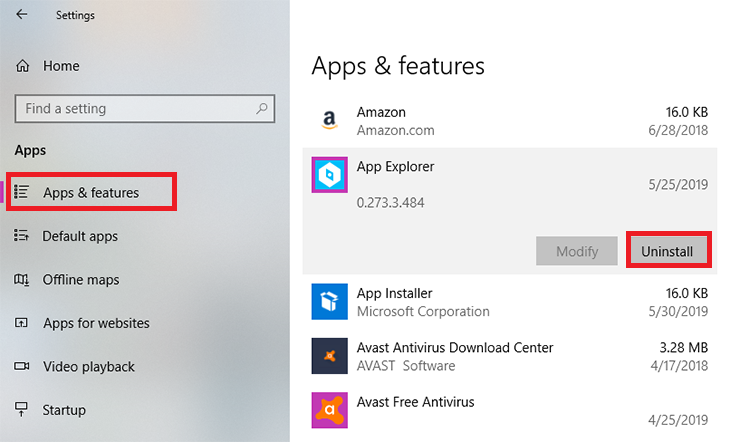Open Apps for websites settings

[96, 323]
